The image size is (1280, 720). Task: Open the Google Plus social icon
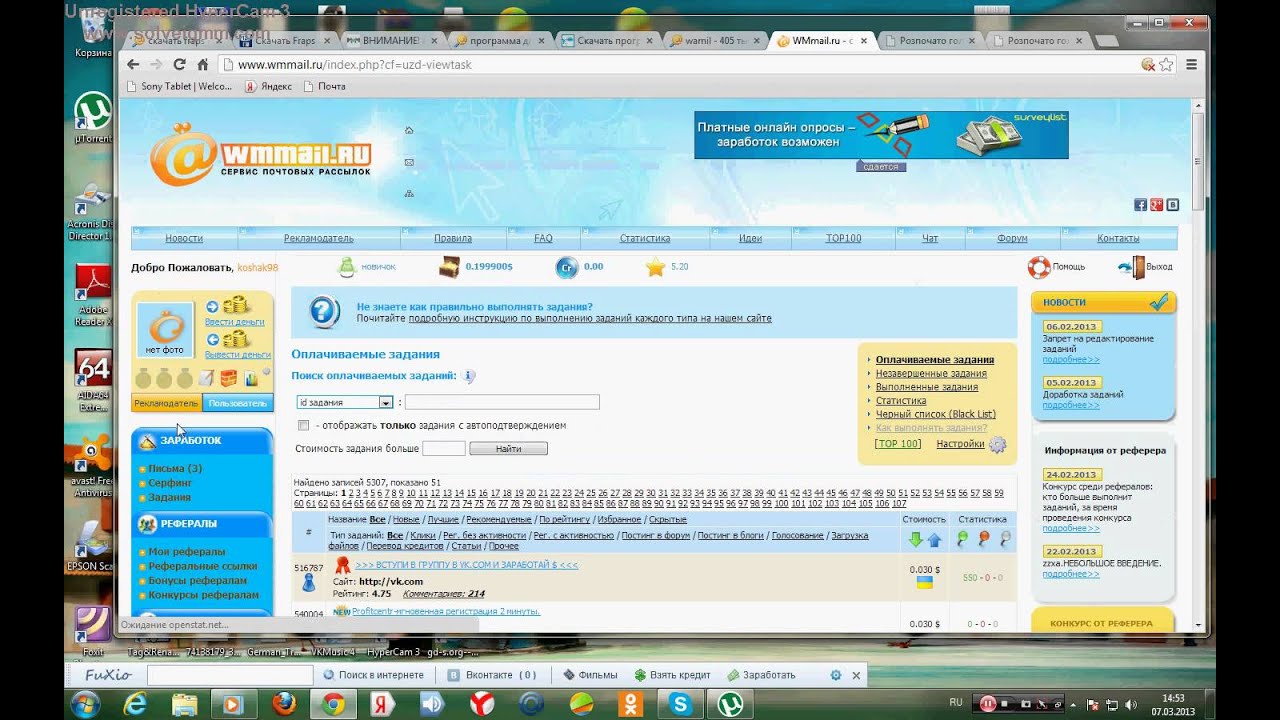[1156, 205]
